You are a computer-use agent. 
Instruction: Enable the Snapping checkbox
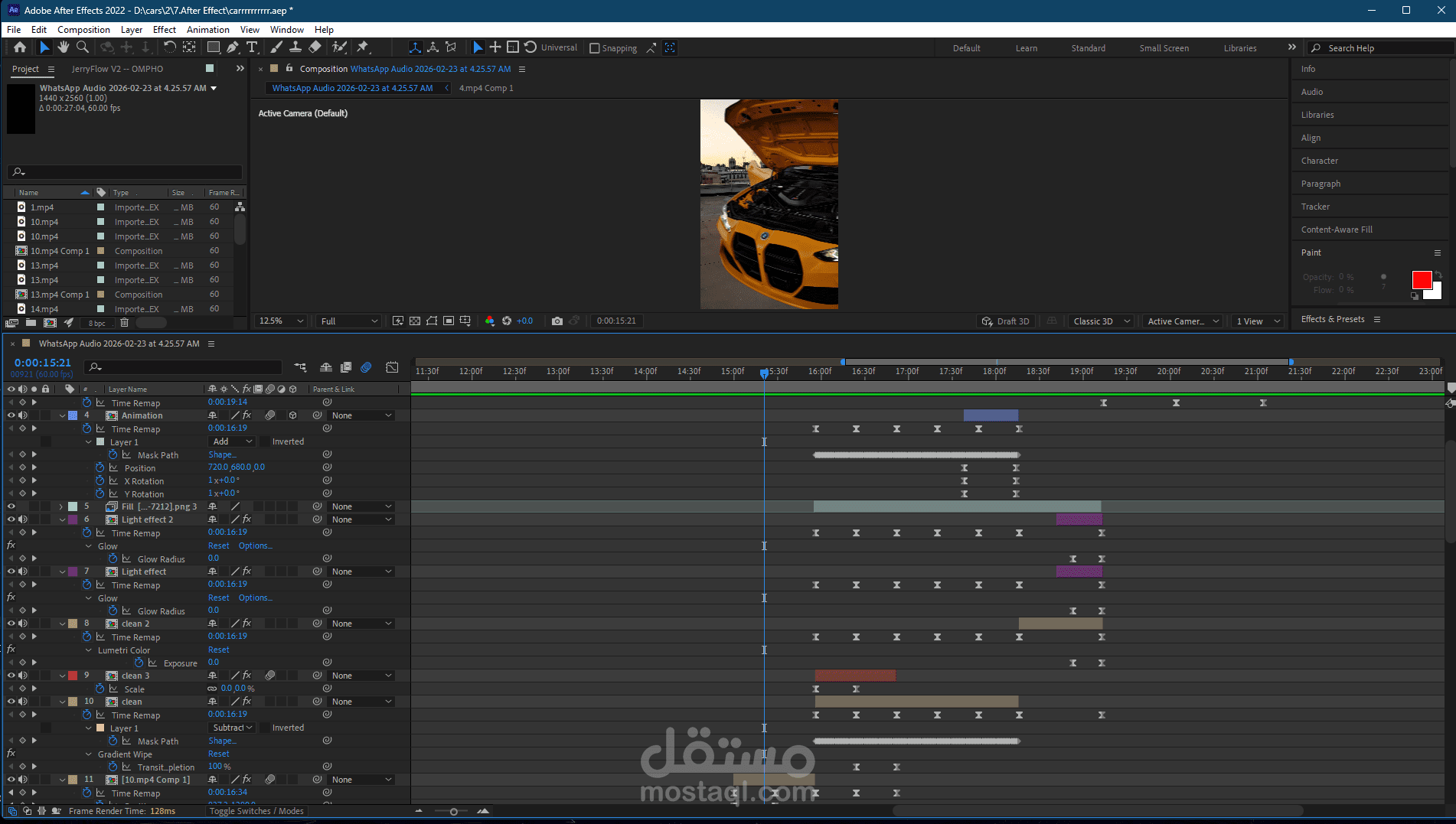[x=595, y=48]
